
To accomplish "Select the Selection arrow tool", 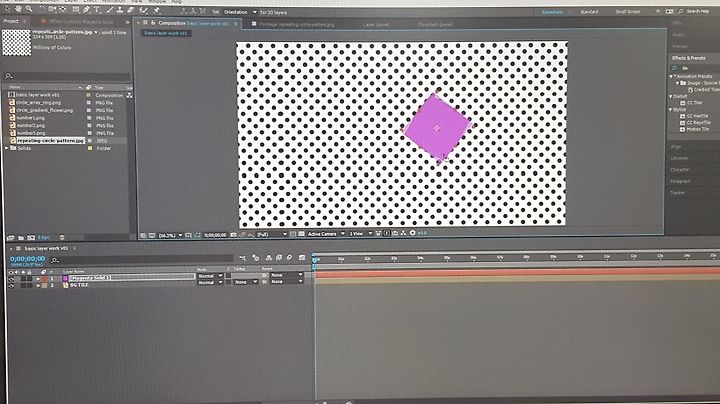I will [x=7, y=9].
